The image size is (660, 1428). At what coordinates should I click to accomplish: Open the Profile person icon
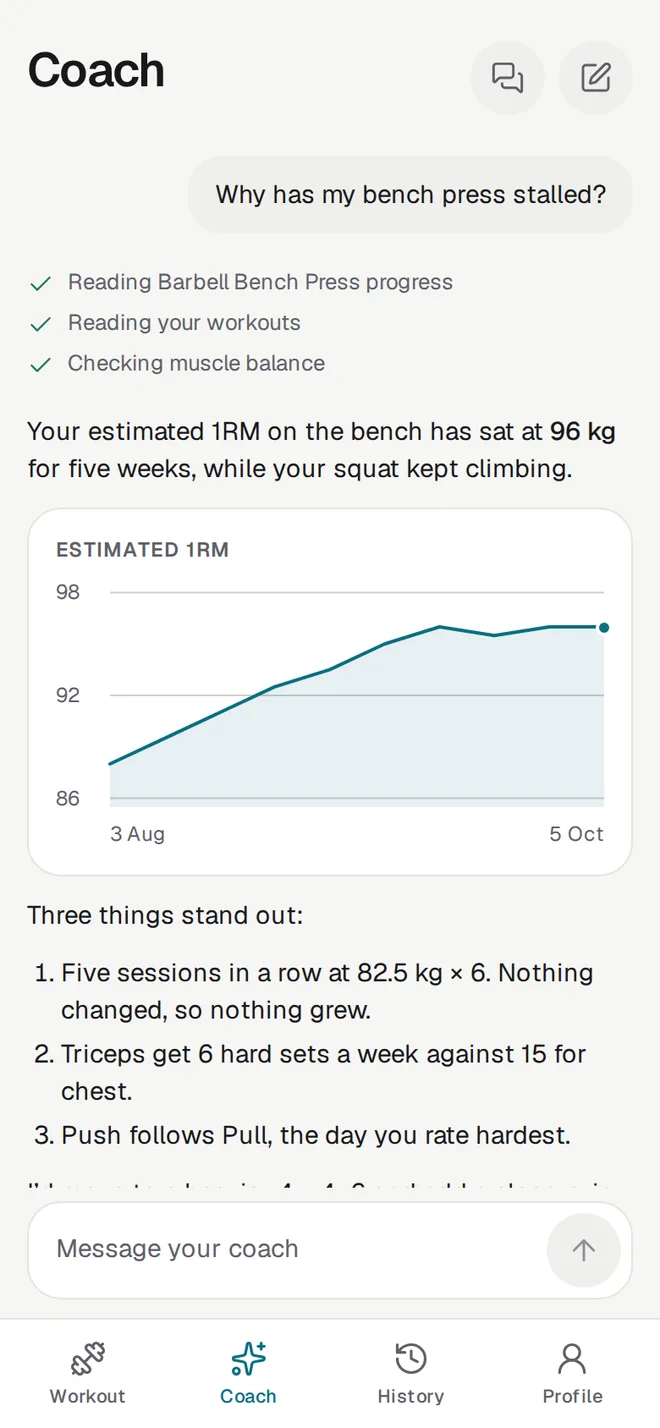[x=572, y=1359]
